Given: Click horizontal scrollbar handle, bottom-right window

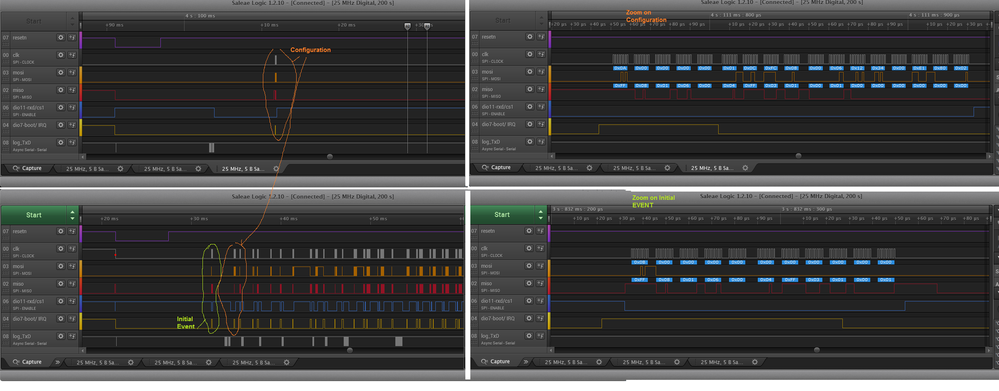Looking at the screenshot, I should click(817, 350).
